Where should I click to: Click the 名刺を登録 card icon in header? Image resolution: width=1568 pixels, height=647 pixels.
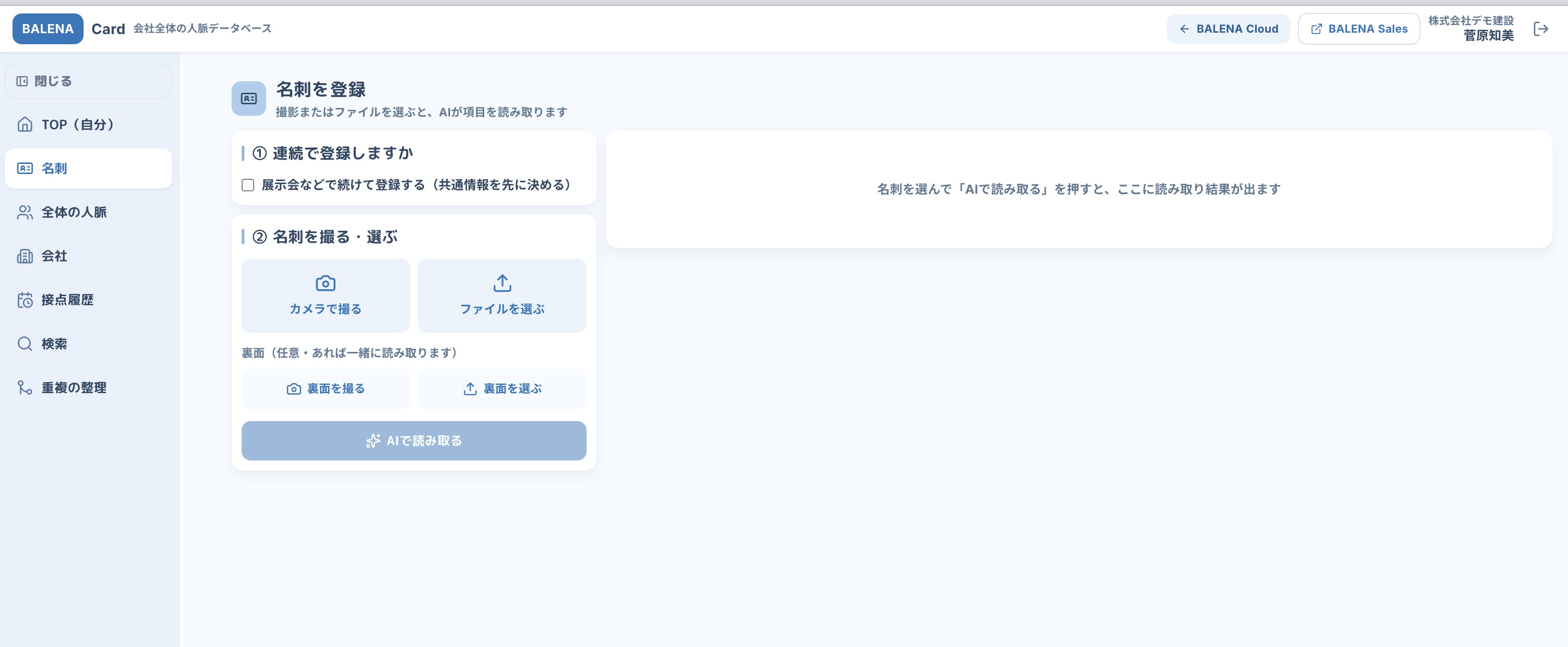tap(248, 99)
